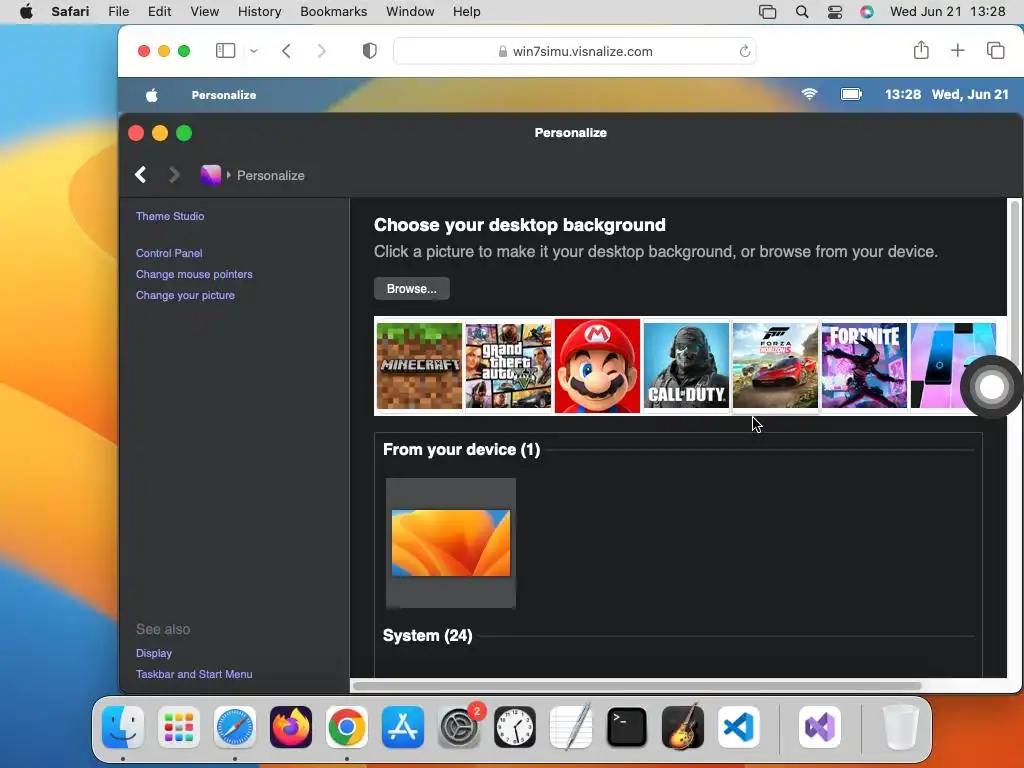Reload the page in Safari
Viewport: 1024px width, 768px height.
point(744,51)
